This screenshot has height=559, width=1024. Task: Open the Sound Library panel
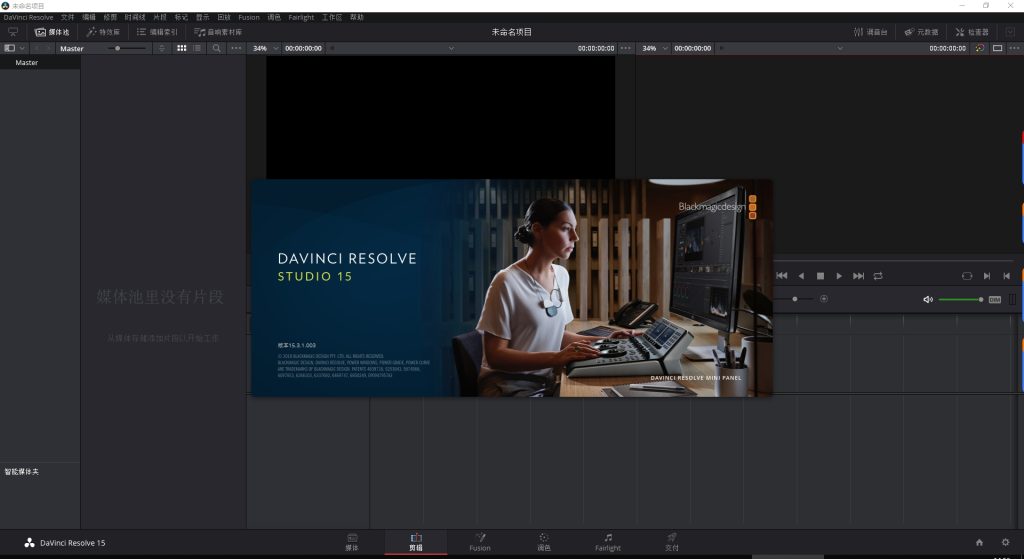point(218,32)
